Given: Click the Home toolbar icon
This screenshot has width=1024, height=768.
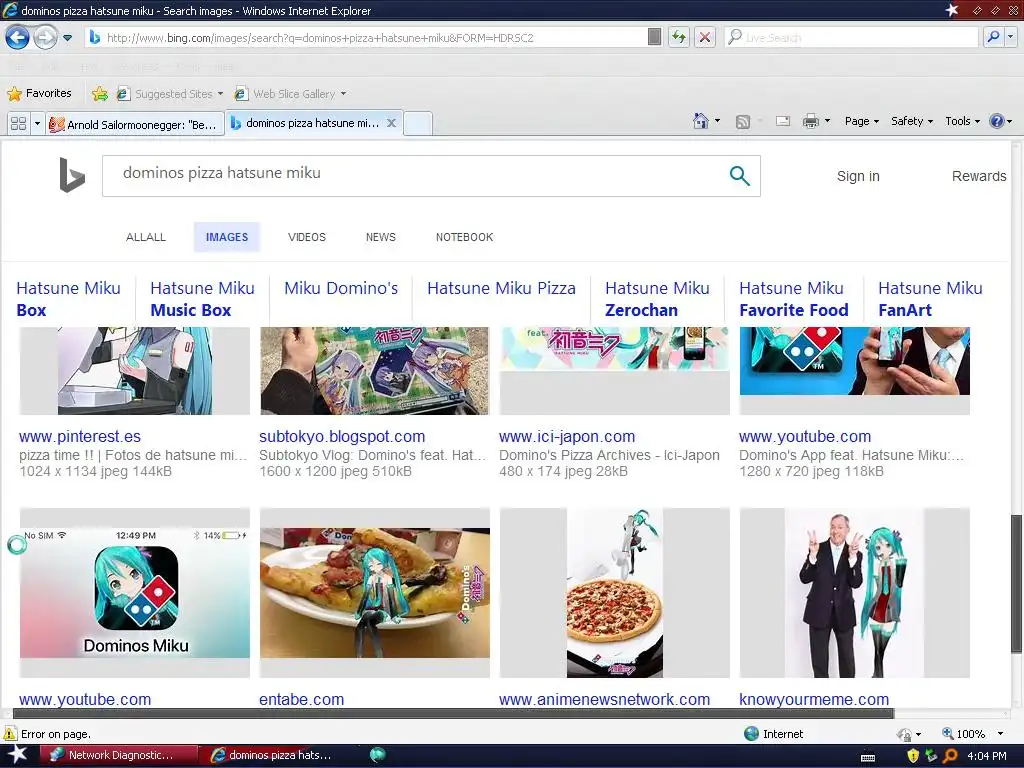Looking at the screenshot, I should coord(701,121).
